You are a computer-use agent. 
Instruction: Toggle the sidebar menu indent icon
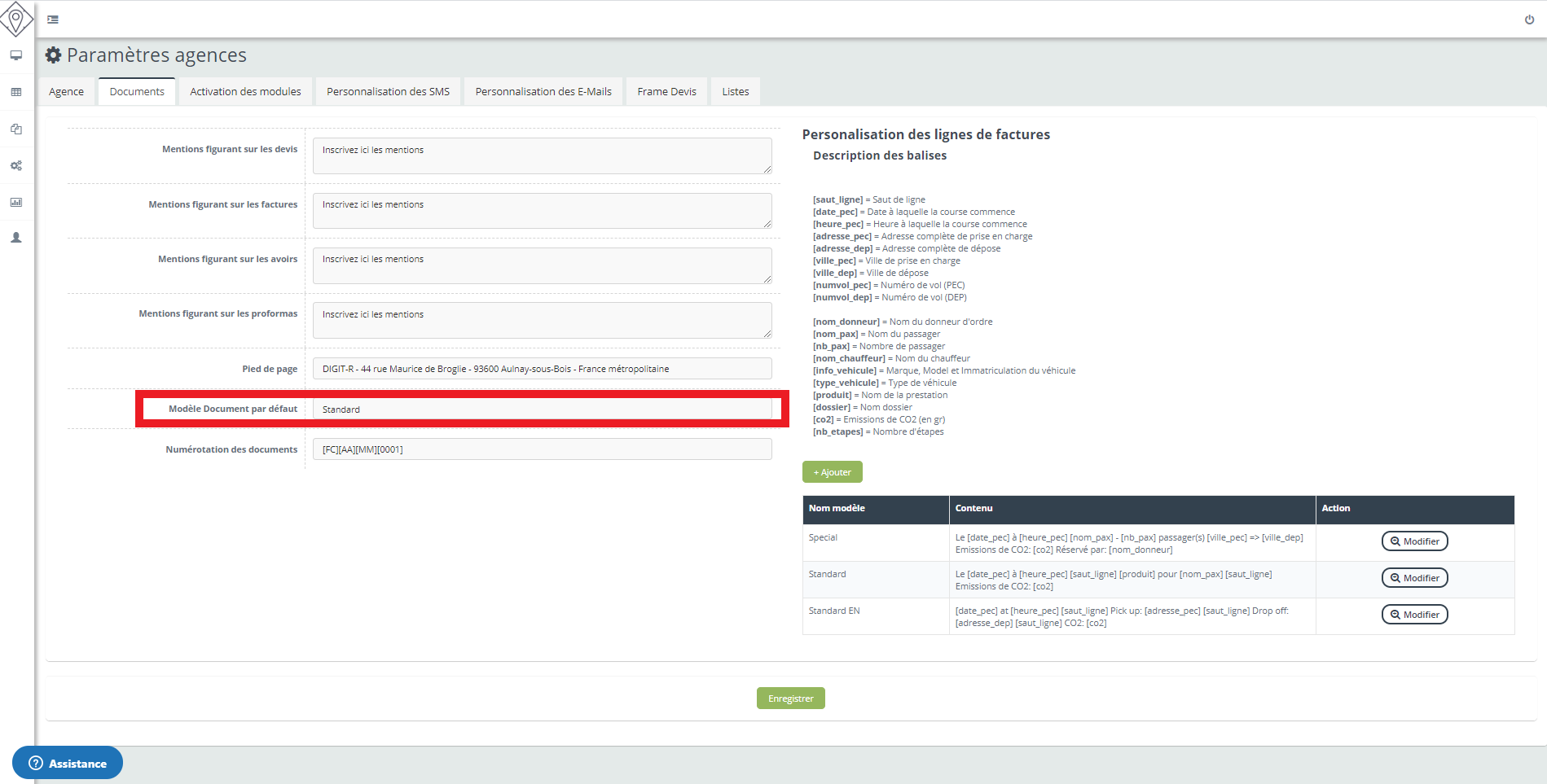pos(53,20)
